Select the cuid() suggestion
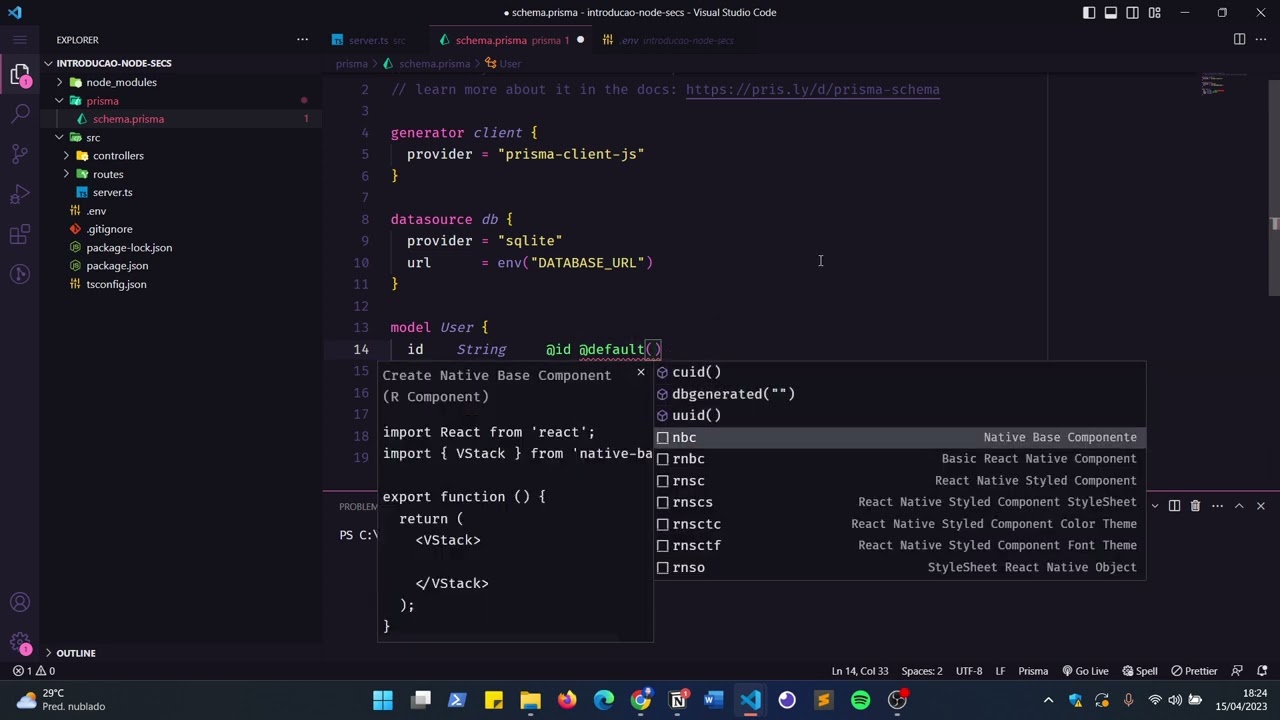The width and height of the screenshot is (1280, 720). 899,372
